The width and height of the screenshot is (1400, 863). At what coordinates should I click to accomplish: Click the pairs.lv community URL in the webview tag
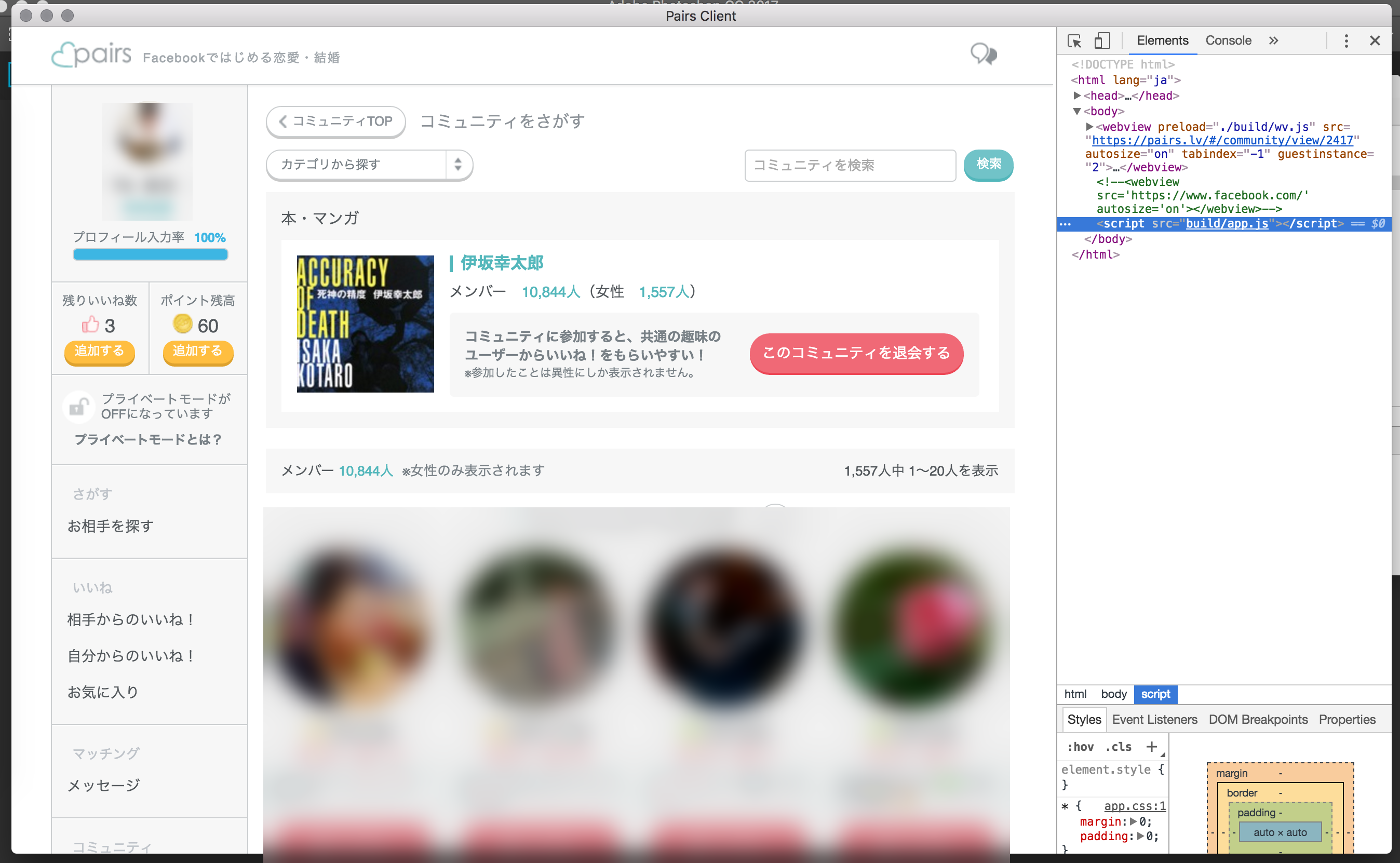click(1222, 140)
